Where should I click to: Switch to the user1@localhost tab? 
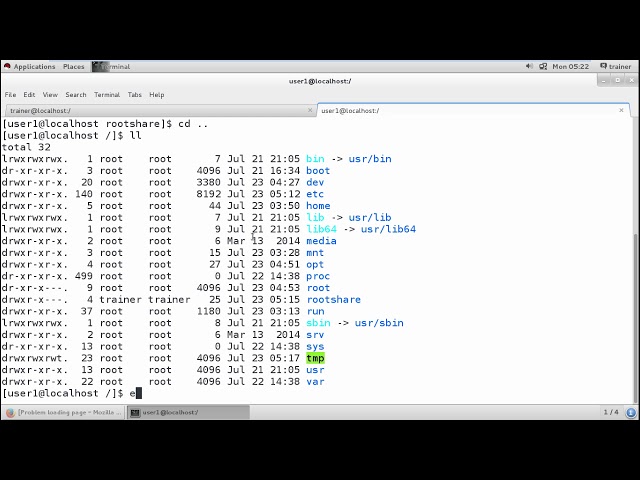[473, 110]
